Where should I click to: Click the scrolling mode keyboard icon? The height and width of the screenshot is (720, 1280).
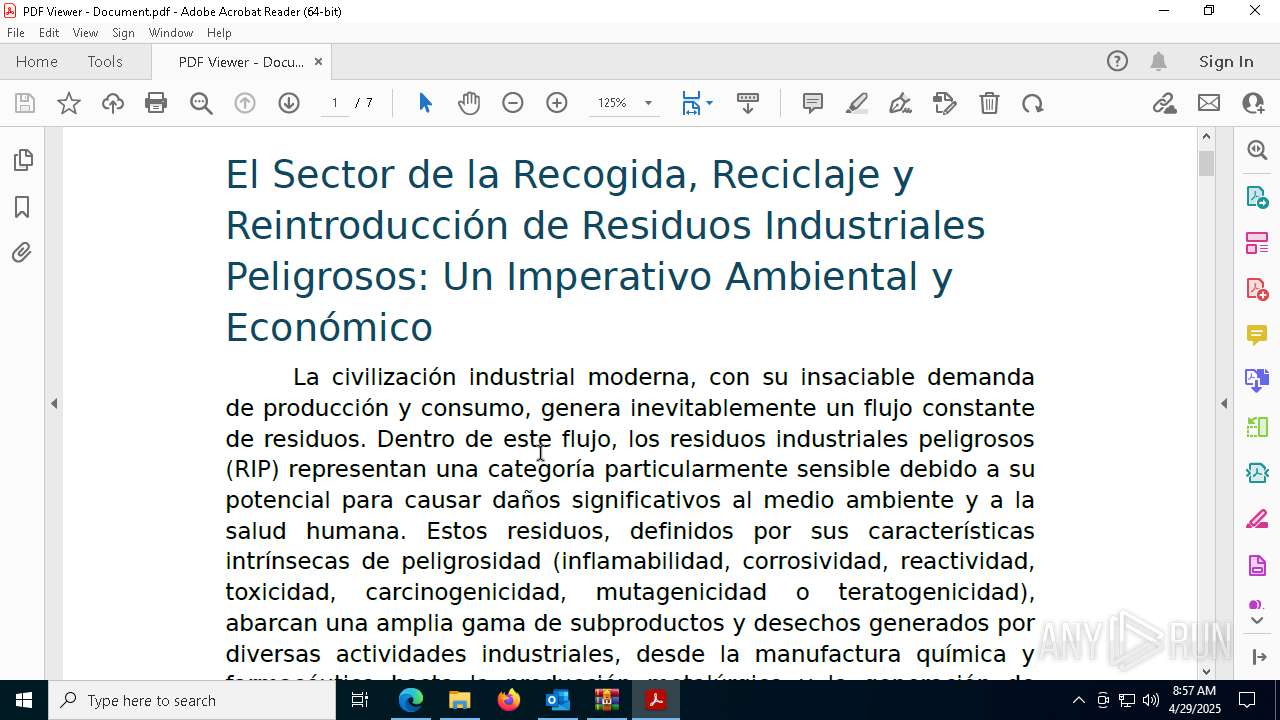748,103
